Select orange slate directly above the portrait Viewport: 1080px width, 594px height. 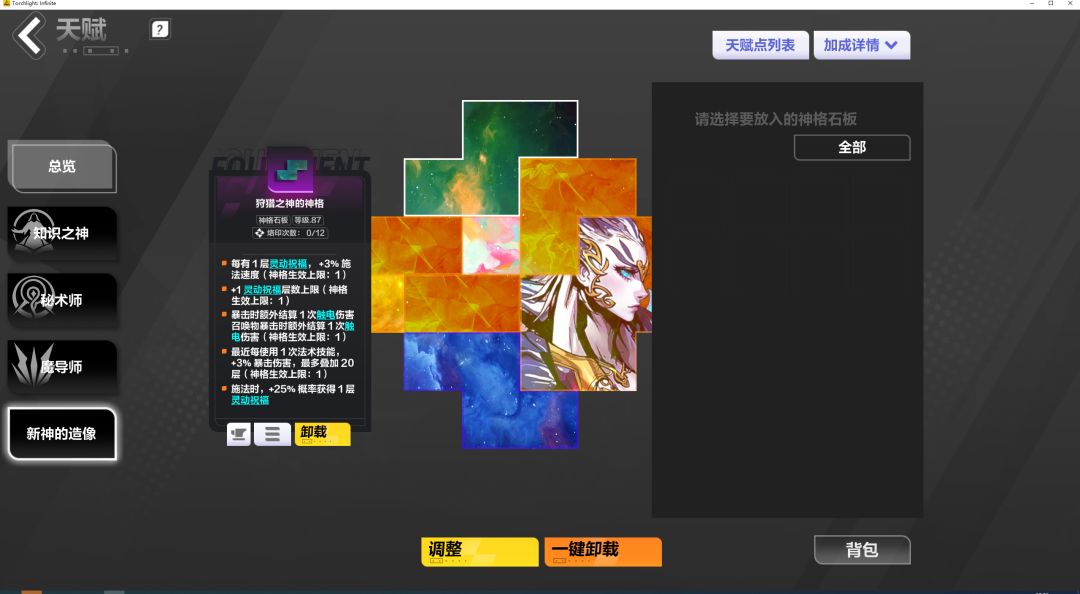point(577,187)
